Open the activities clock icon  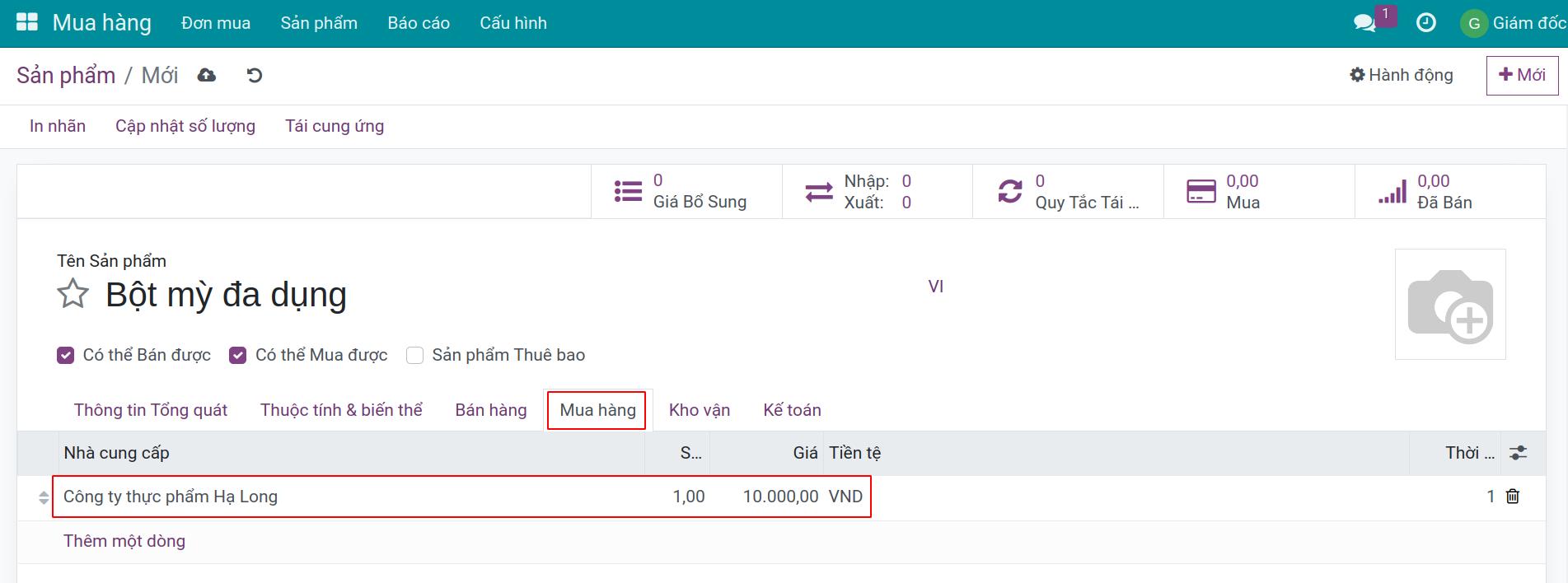coord(1425,23)
